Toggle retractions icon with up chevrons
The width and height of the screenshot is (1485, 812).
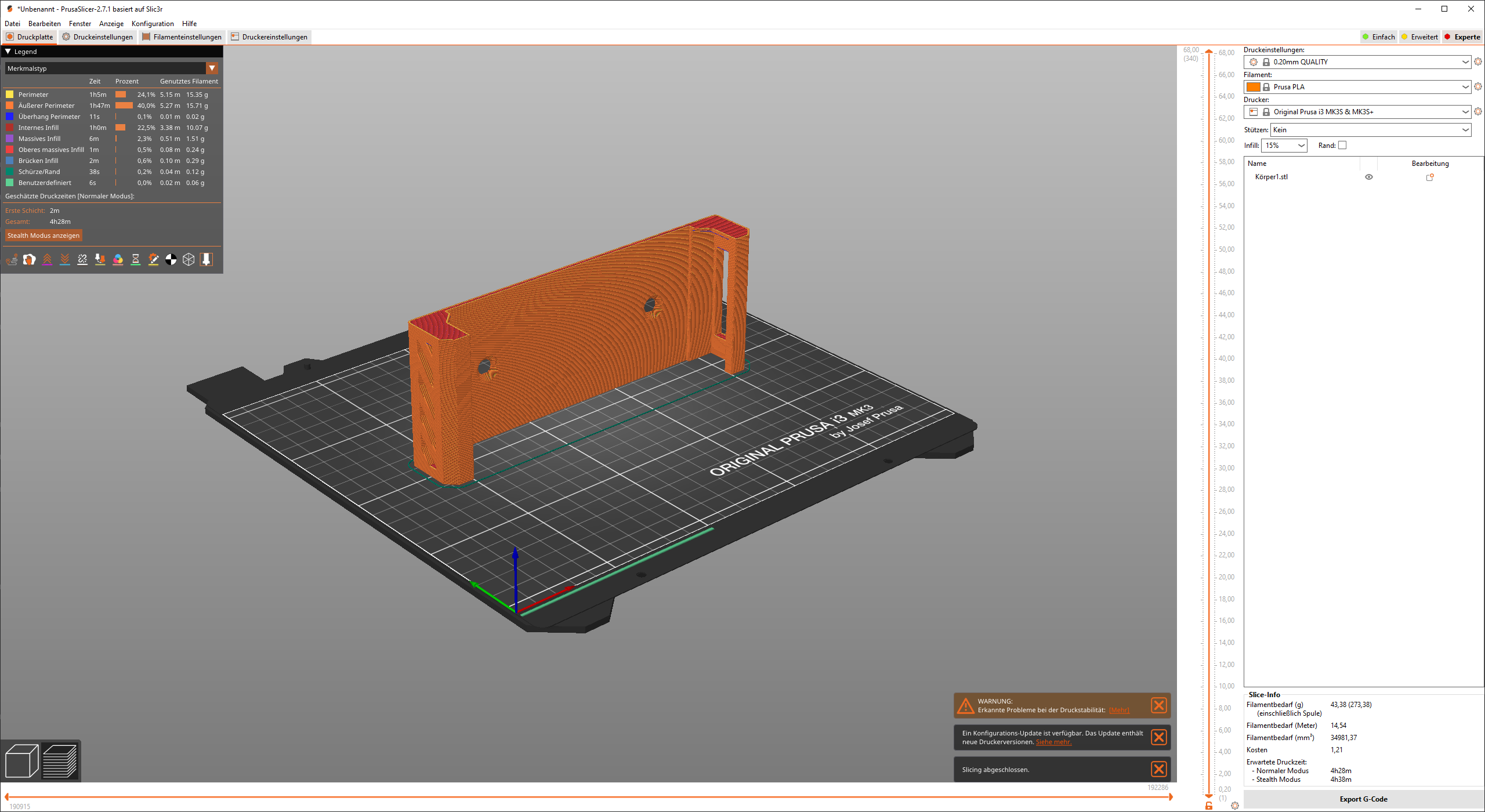pyautogui.click(x=47, y=260)
